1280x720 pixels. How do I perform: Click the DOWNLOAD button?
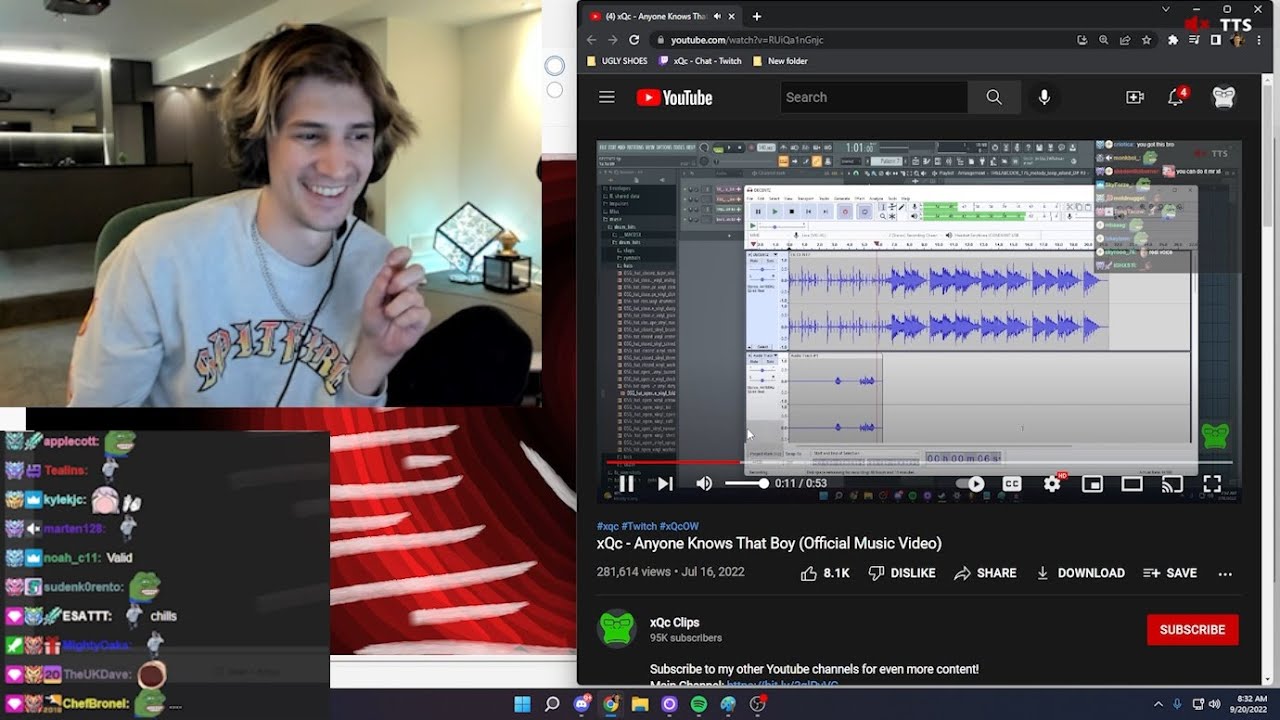[1080, 573]
